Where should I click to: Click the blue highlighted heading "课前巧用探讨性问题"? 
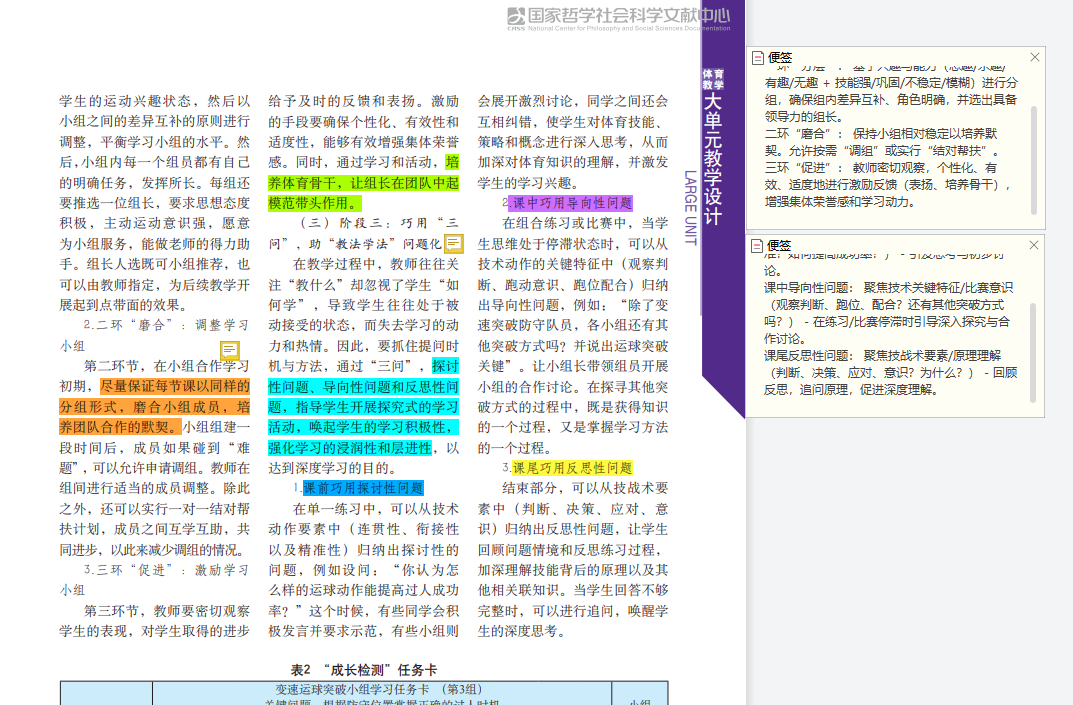(x=363, y=488)
